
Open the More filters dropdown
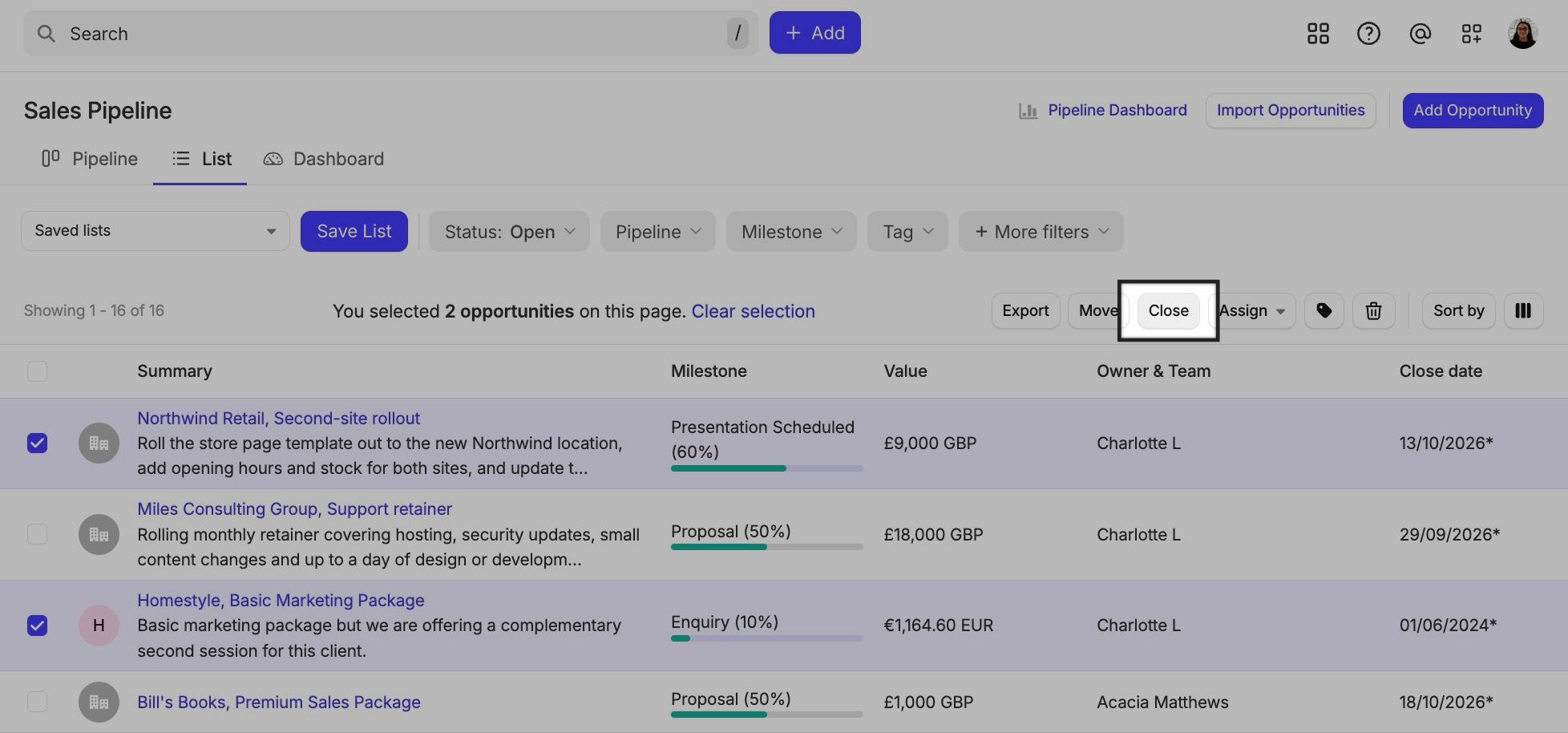pyautogui.click(x=1041, y=232)
